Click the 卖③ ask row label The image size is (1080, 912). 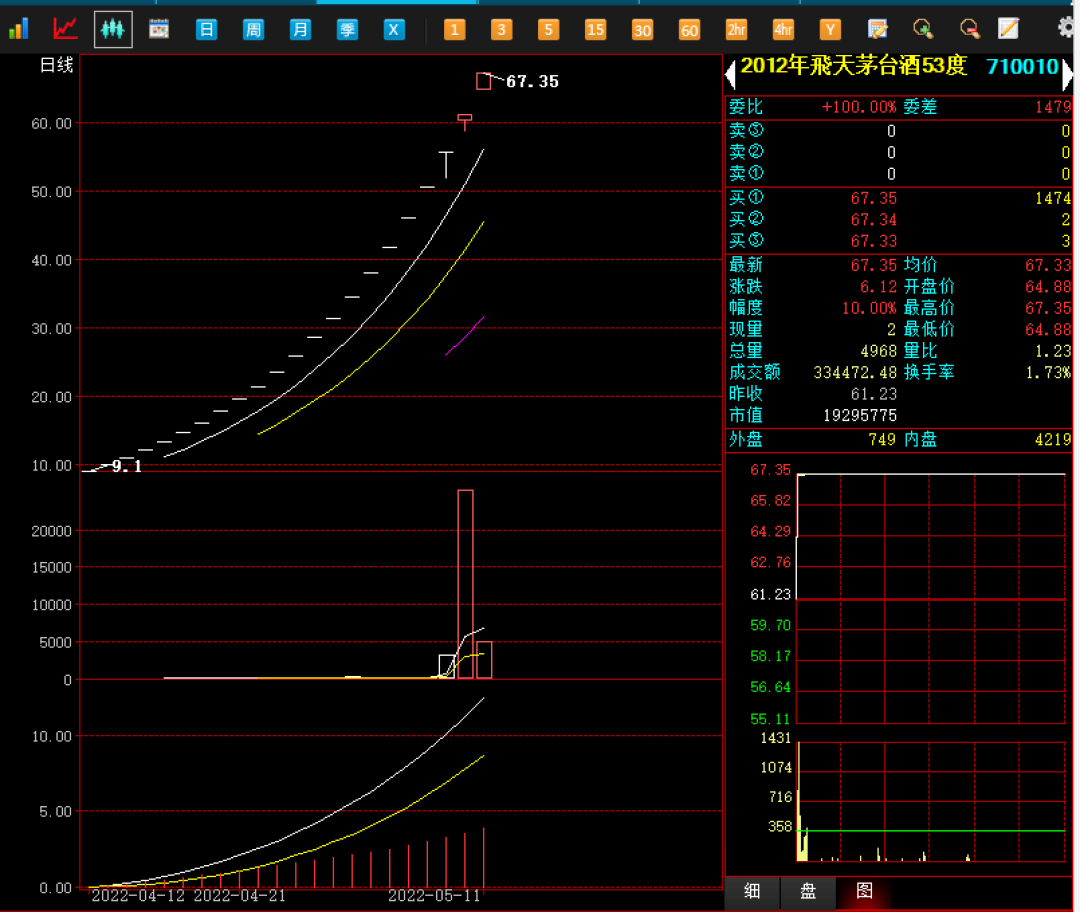746,130
